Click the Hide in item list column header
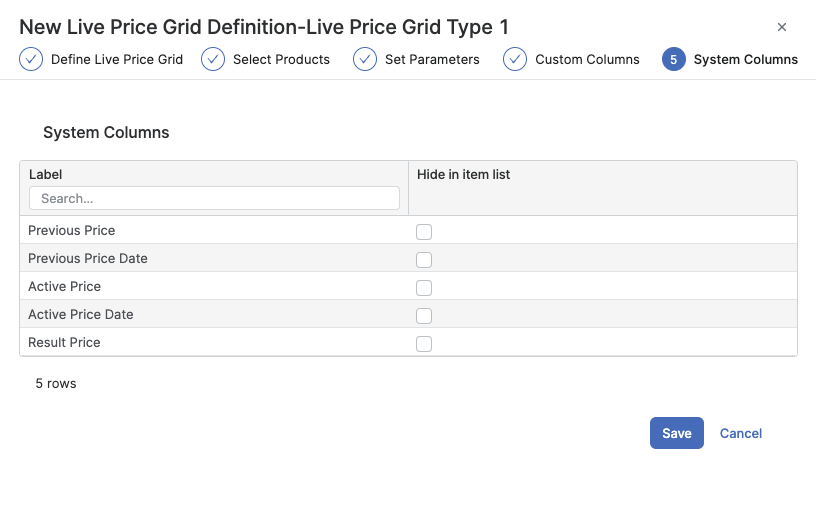Viewport: 816px width, 514px height. (x=464, y=175)
